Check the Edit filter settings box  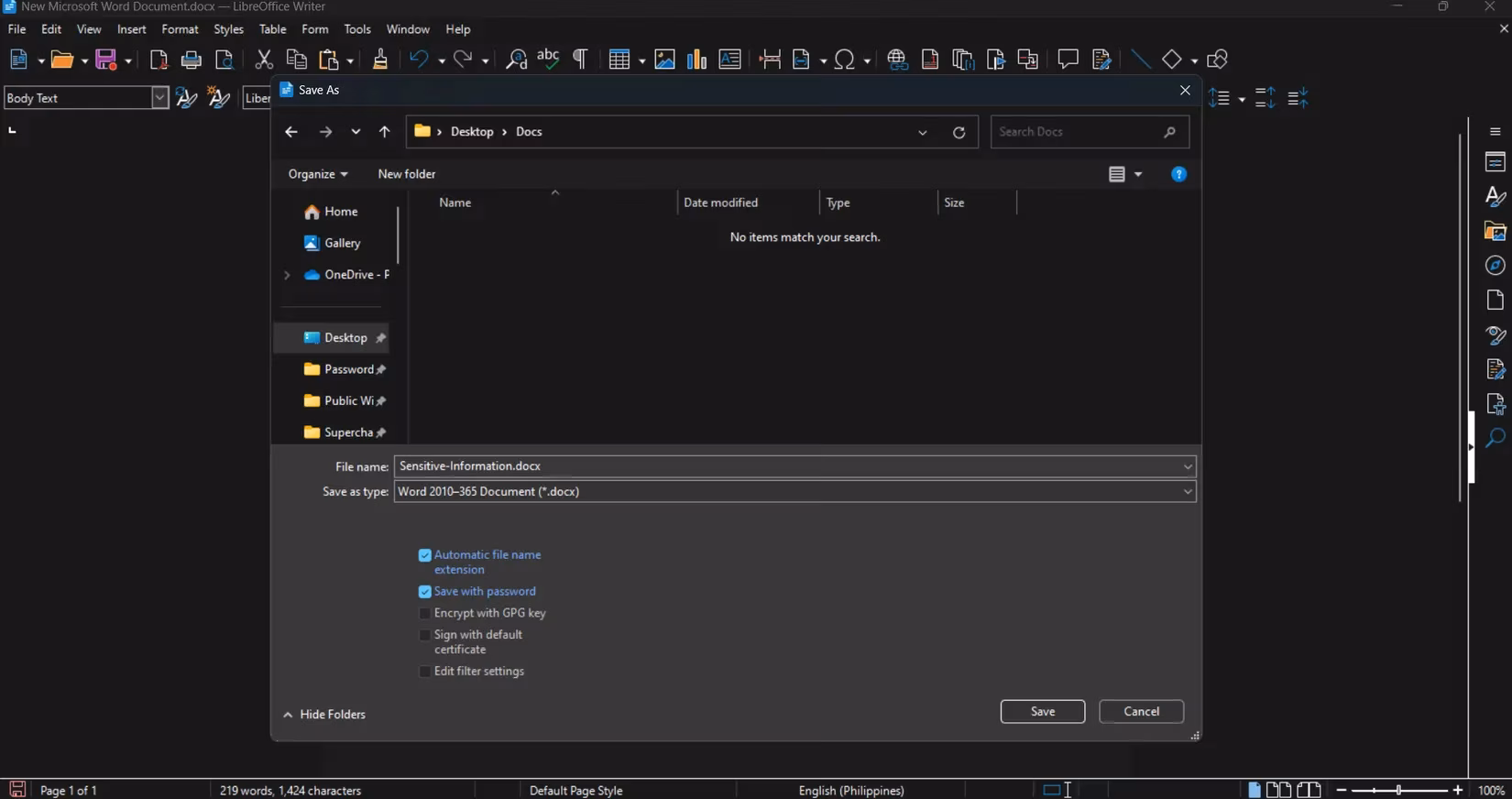(425, 672)
